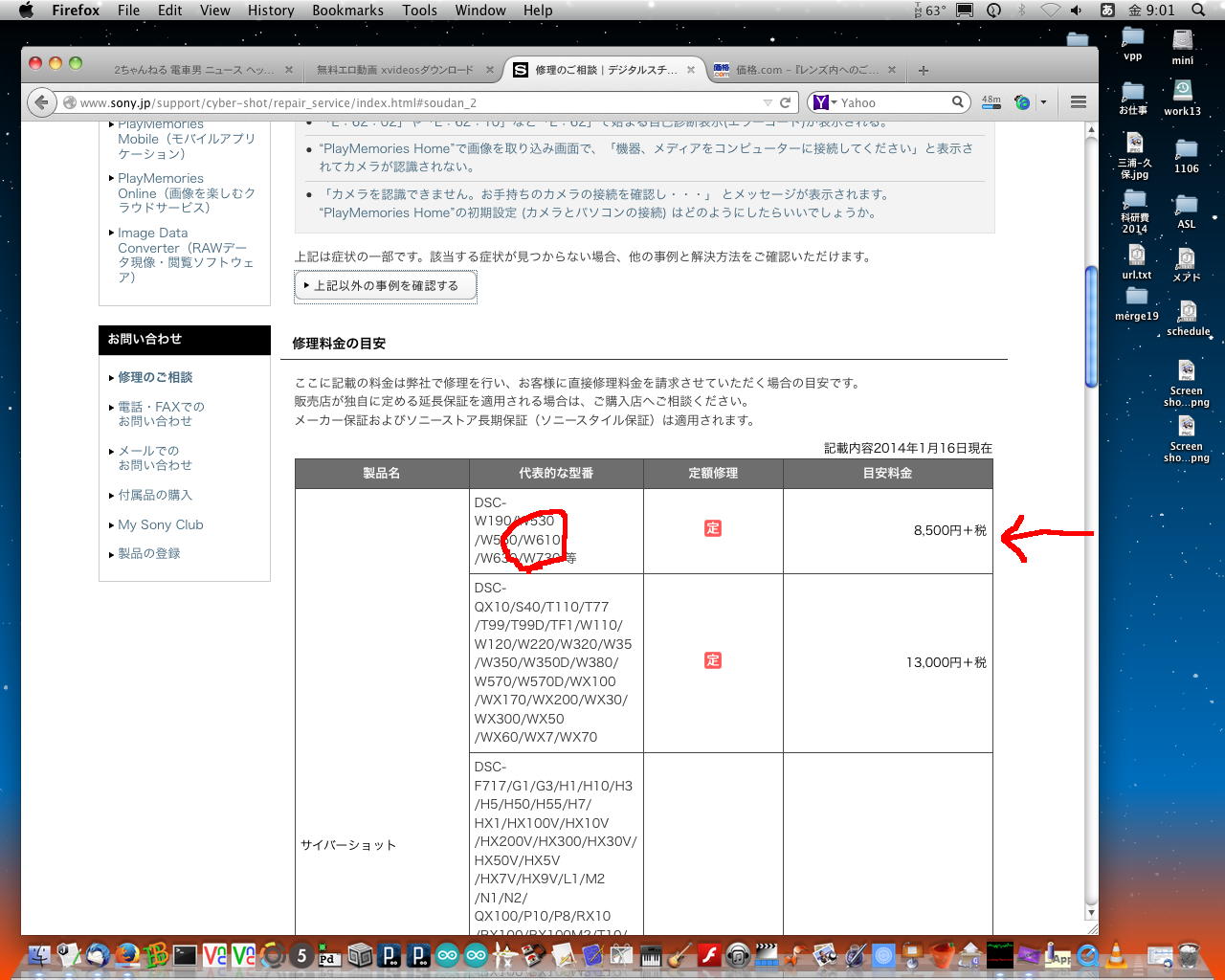Open dropdown arrow beside globe add-on
The image size is (1225, 980).
click(1043, 102)
